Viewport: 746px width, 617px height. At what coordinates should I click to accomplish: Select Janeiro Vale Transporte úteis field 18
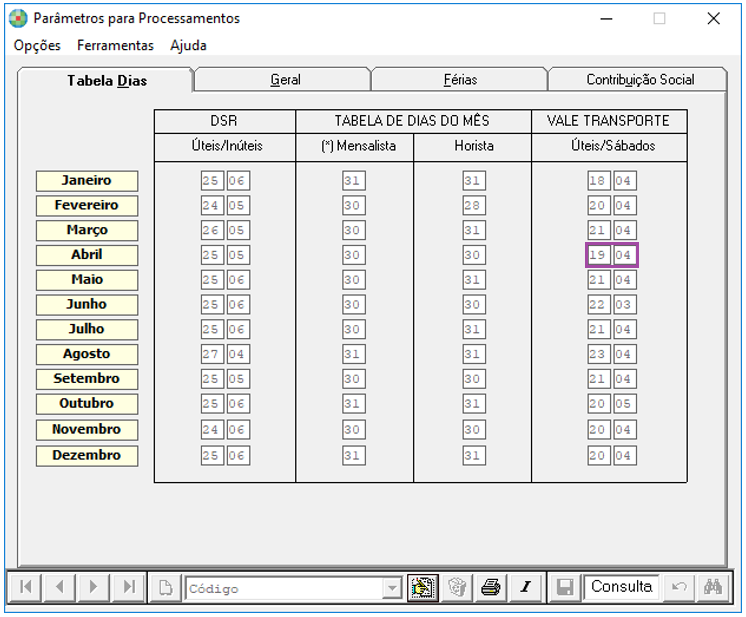[599, 181]
